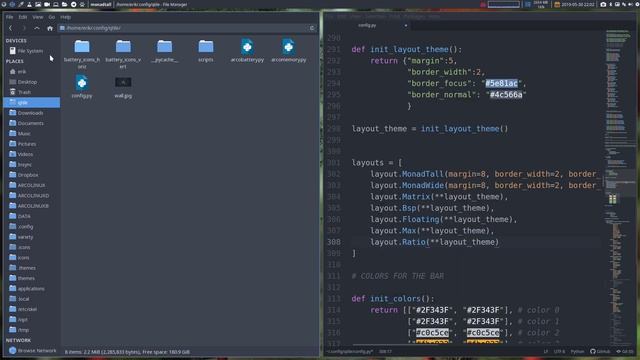Image resolution: width=640 pixels, height=360 pixels.
Task: Select the arcobattery.py file
Action: (247, 51)
